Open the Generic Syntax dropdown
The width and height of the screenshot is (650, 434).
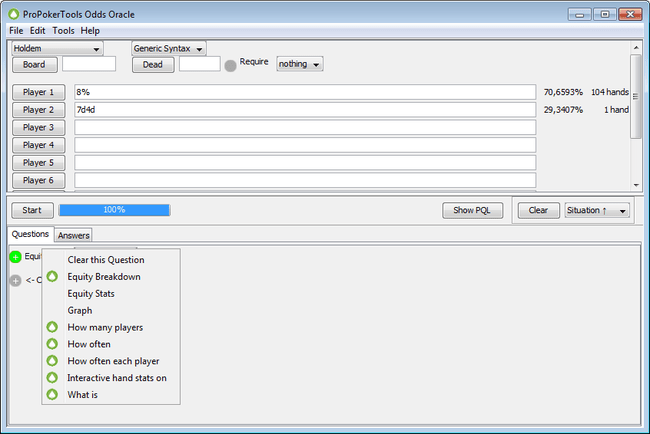pyautogui.click(x=169, y=48)
